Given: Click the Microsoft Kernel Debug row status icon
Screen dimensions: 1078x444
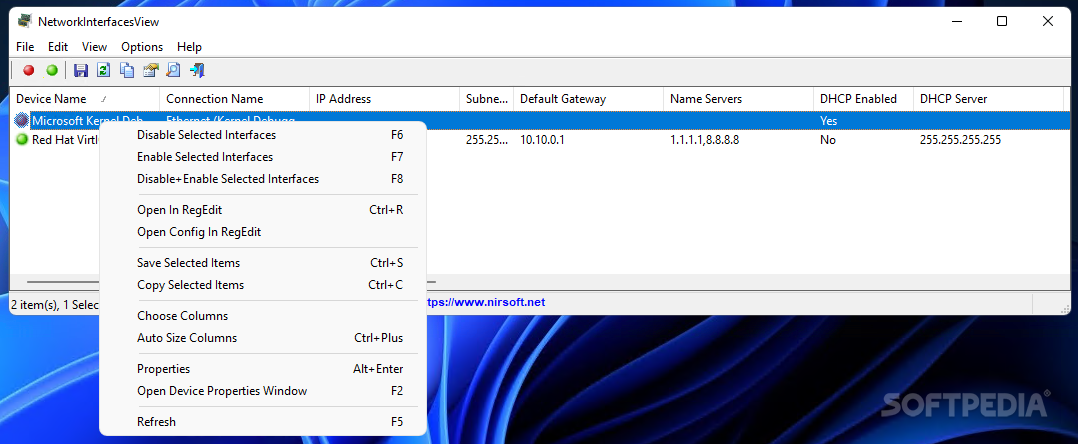Looking at the screenshot, I should tap(23, 121).
